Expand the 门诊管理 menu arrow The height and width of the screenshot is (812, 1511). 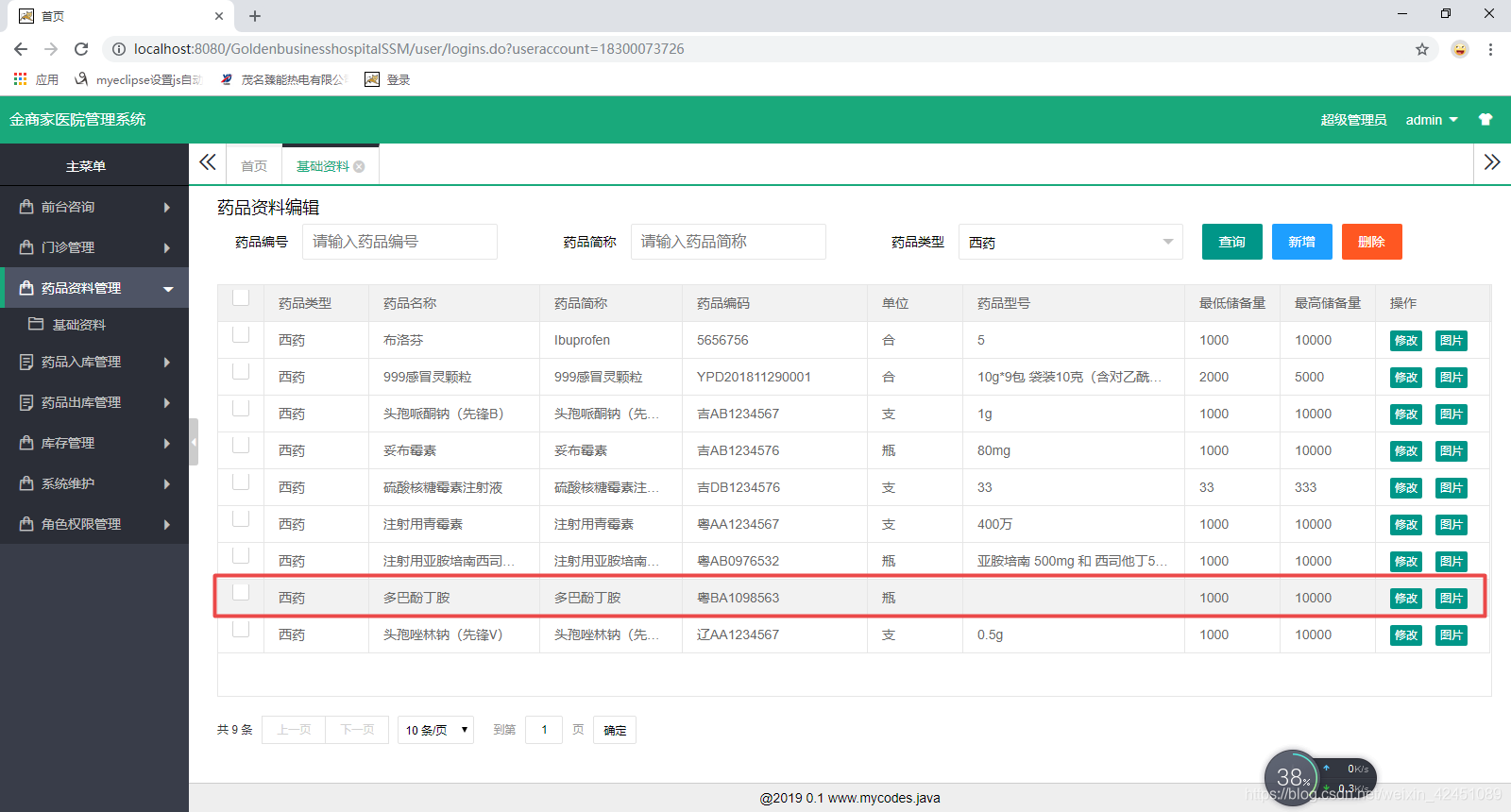[167, 247]
